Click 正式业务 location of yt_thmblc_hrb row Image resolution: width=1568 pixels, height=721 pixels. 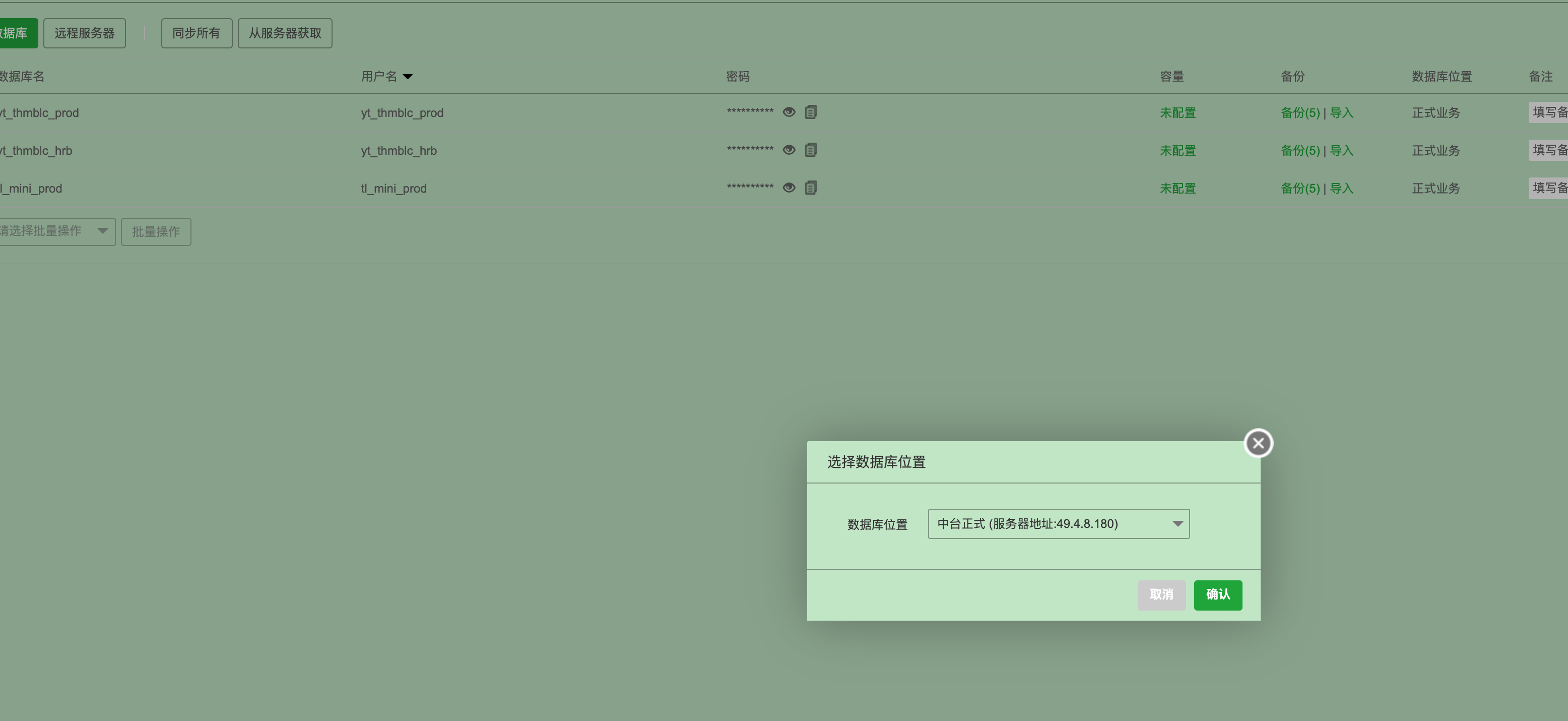coord(1436,150)
